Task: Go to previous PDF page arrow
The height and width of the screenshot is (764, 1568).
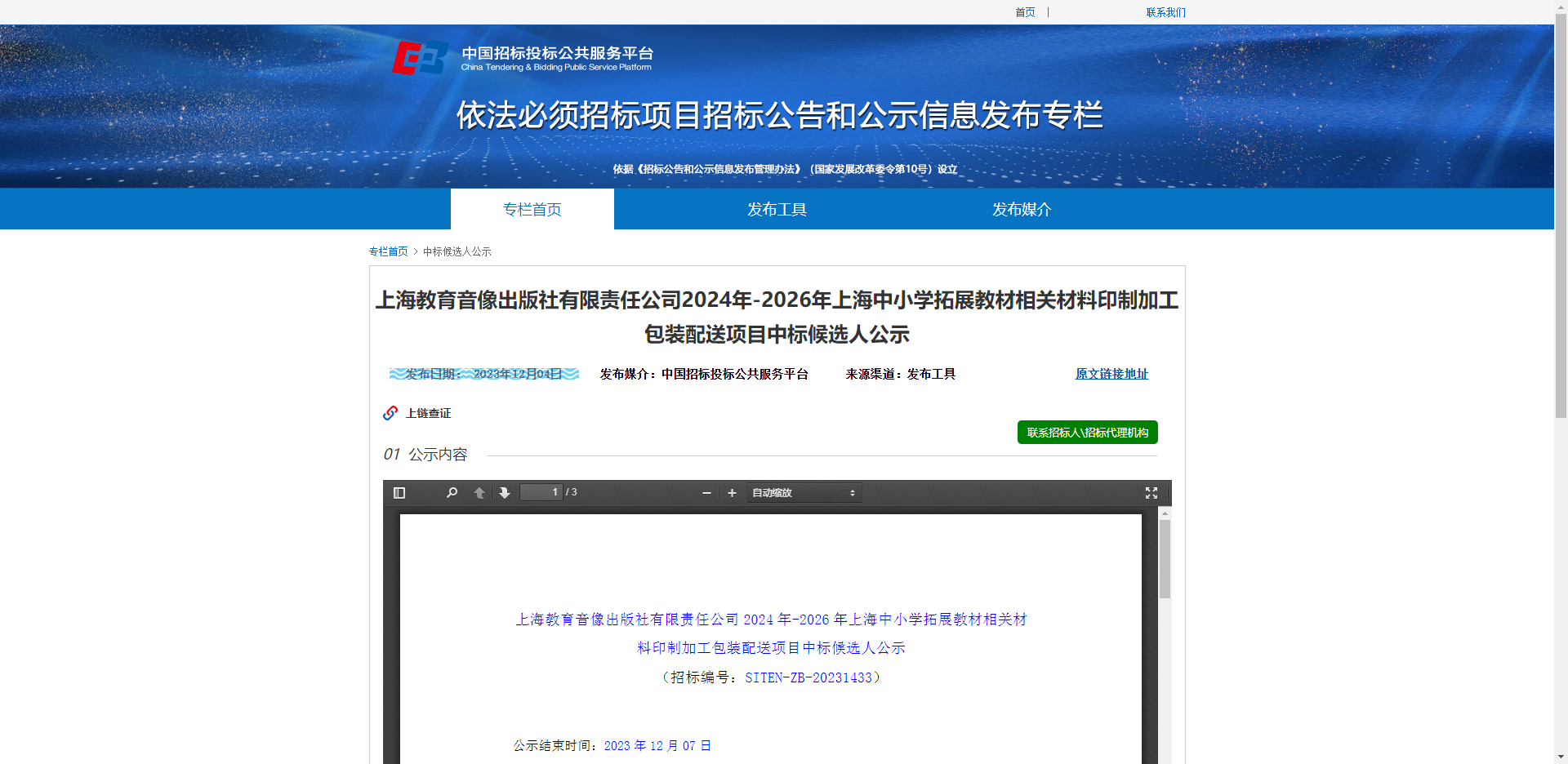Action: pyautogui.click(x=479, y=493)
